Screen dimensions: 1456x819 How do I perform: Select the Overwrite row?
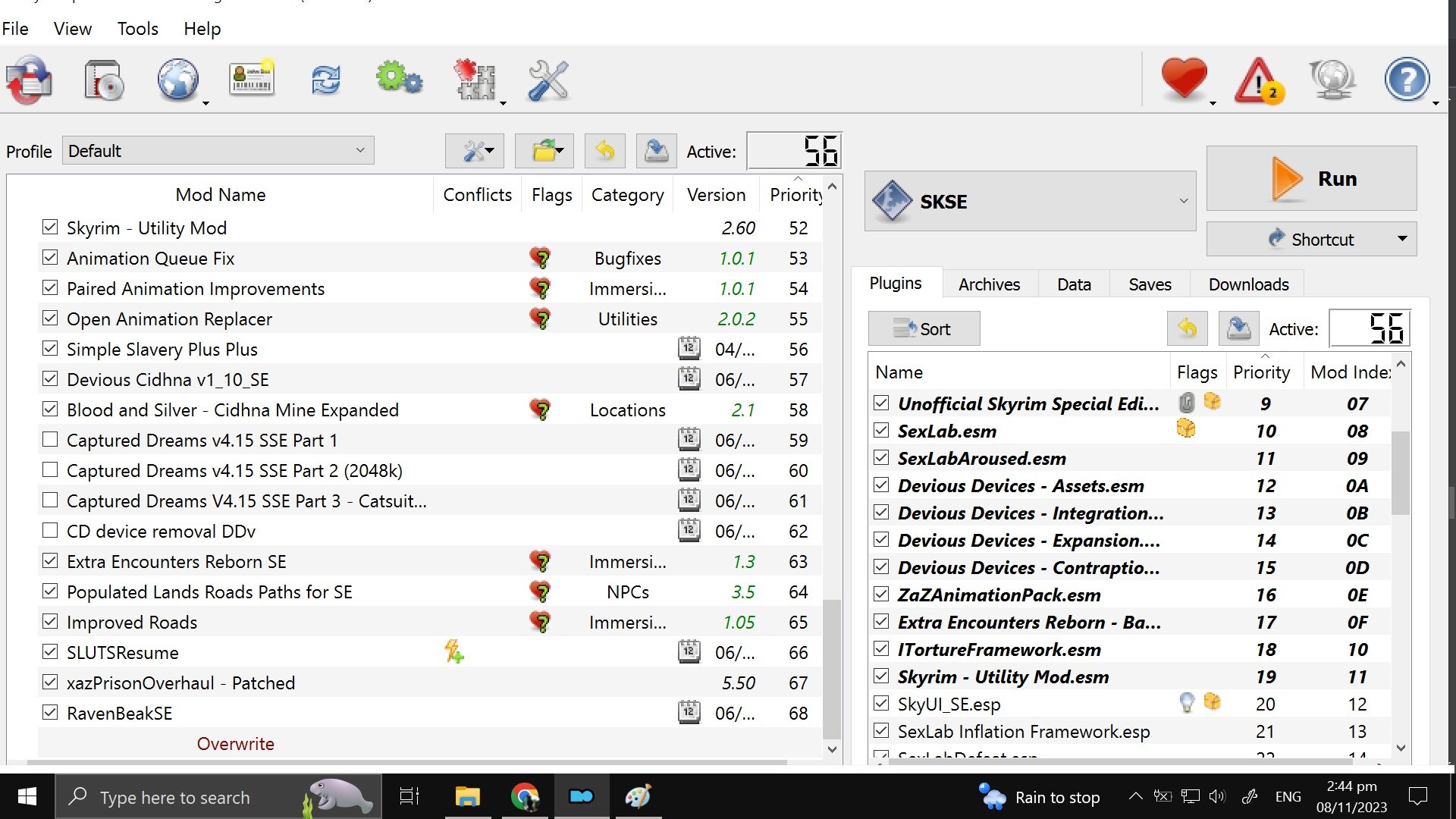pos(430,744)
